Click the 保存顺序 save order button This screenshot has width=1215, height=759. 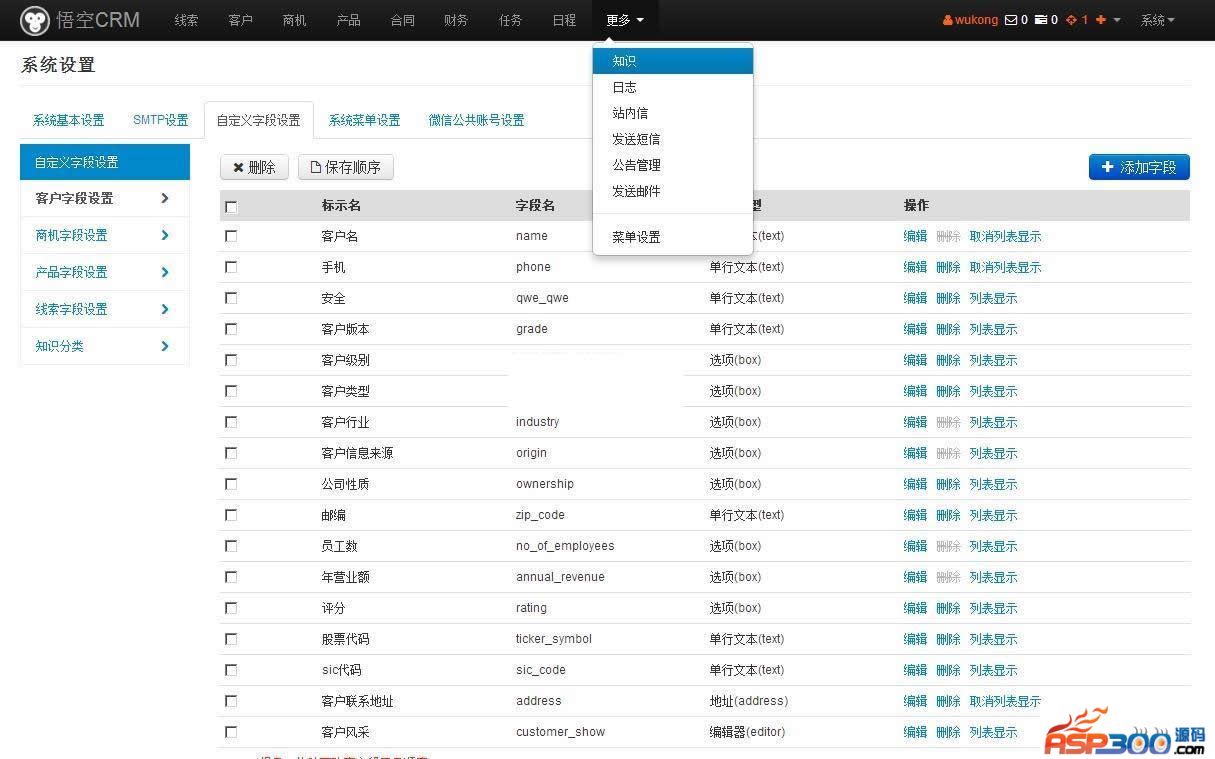click(x=345, y=167)
